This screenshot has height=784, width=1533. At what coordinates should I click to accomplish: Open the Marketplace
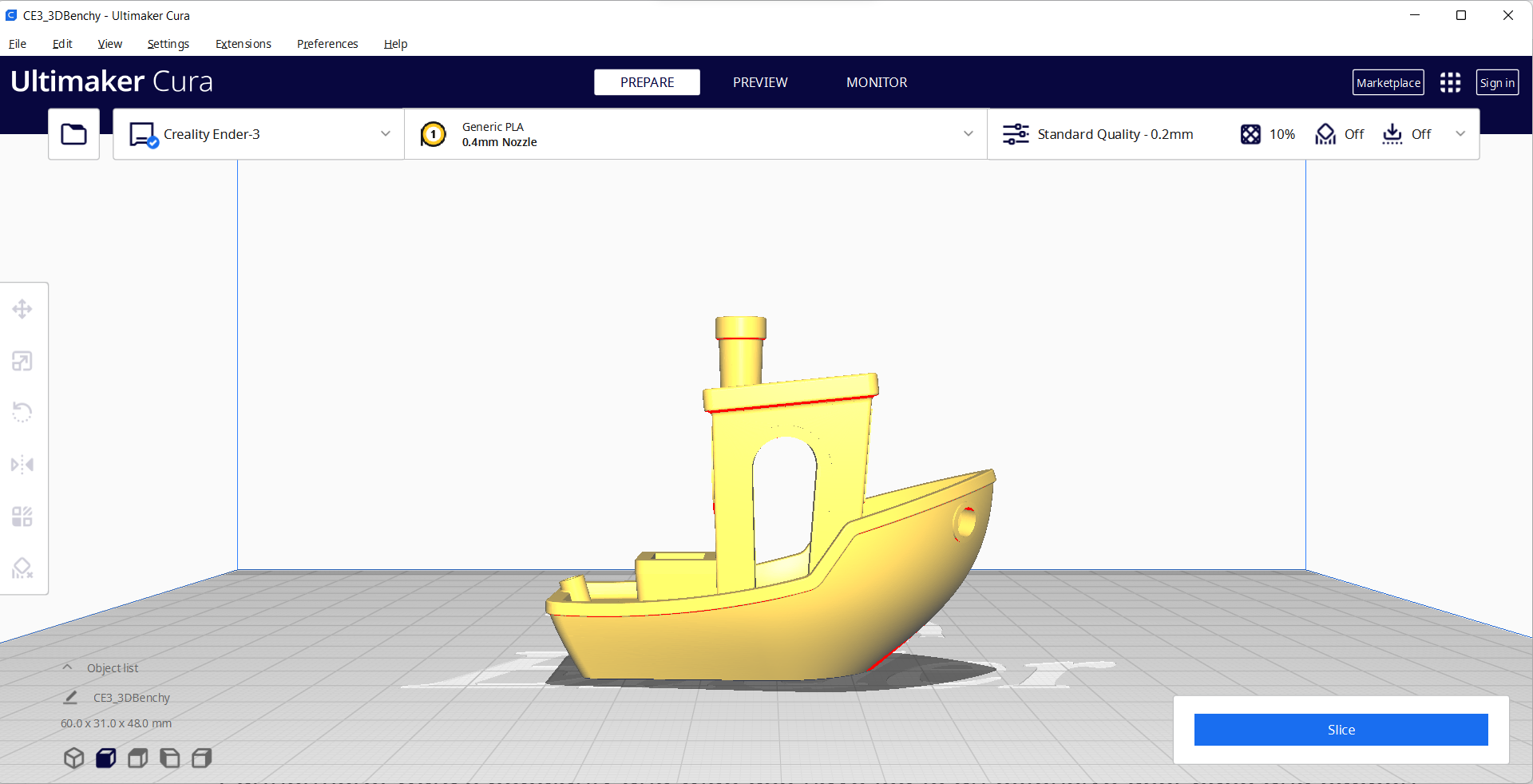coord(1388,82)
